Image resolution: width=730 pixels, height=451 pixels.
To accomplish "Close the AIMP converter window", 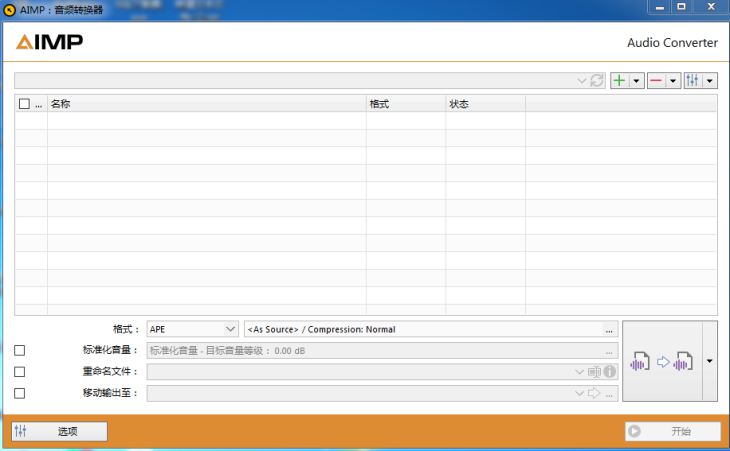I will tap(711, 7).
